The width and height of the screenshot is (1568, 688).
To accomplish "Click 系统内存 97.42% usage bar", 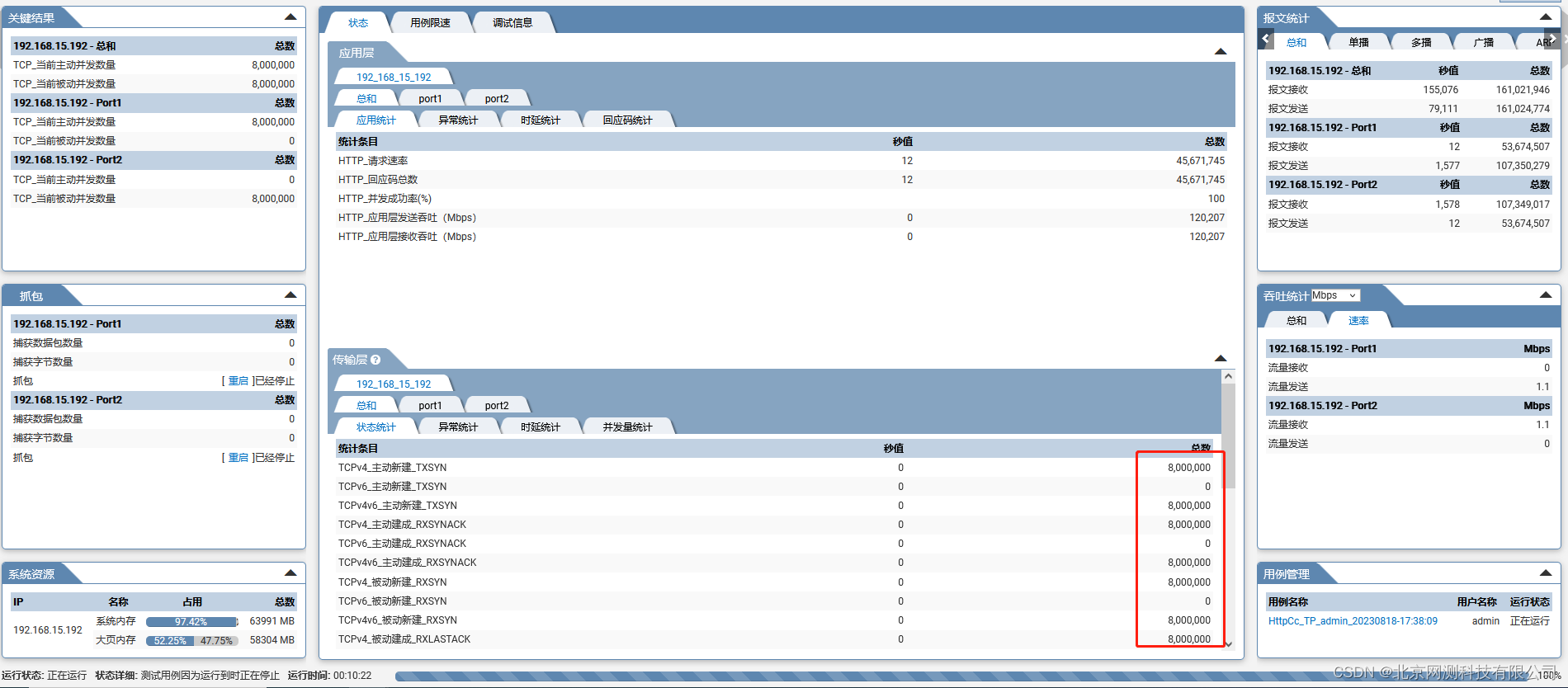I will [x=191, y=622].
